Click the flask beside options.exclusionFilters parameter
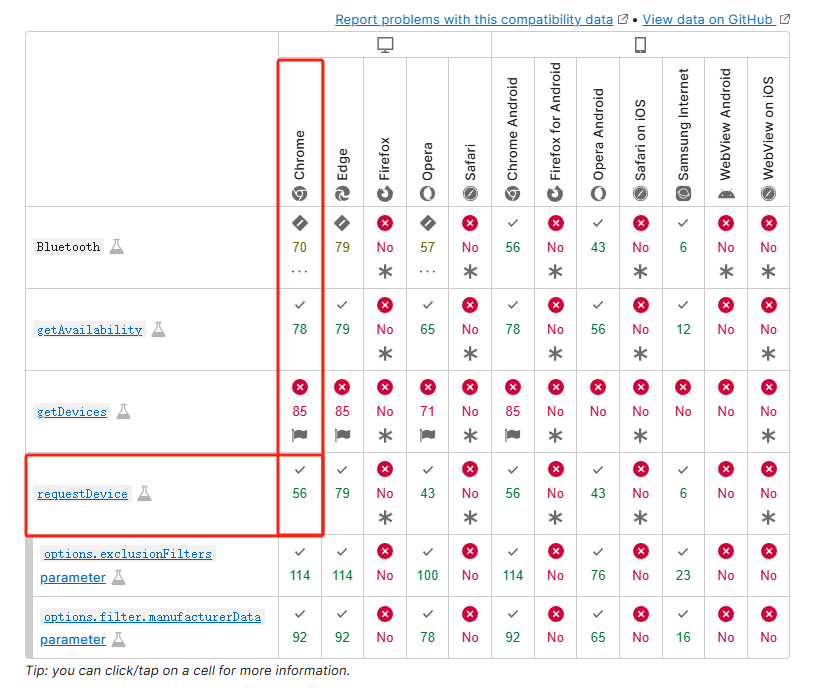 tap(119, 578)
